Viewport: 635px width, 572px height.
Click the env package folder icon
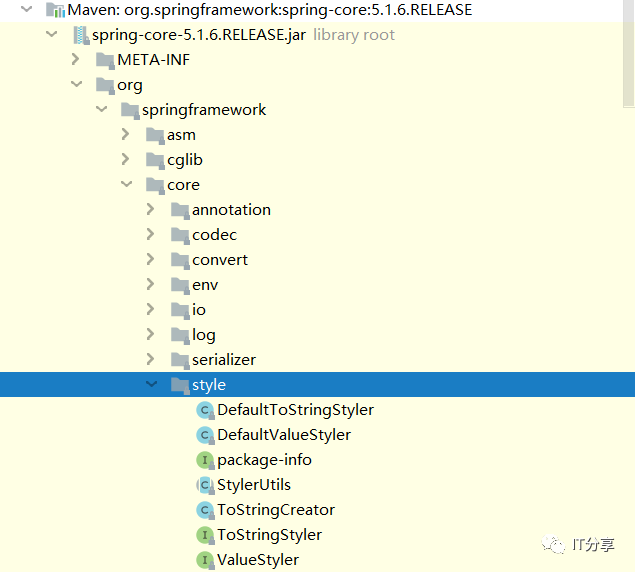tap(181, 285)
